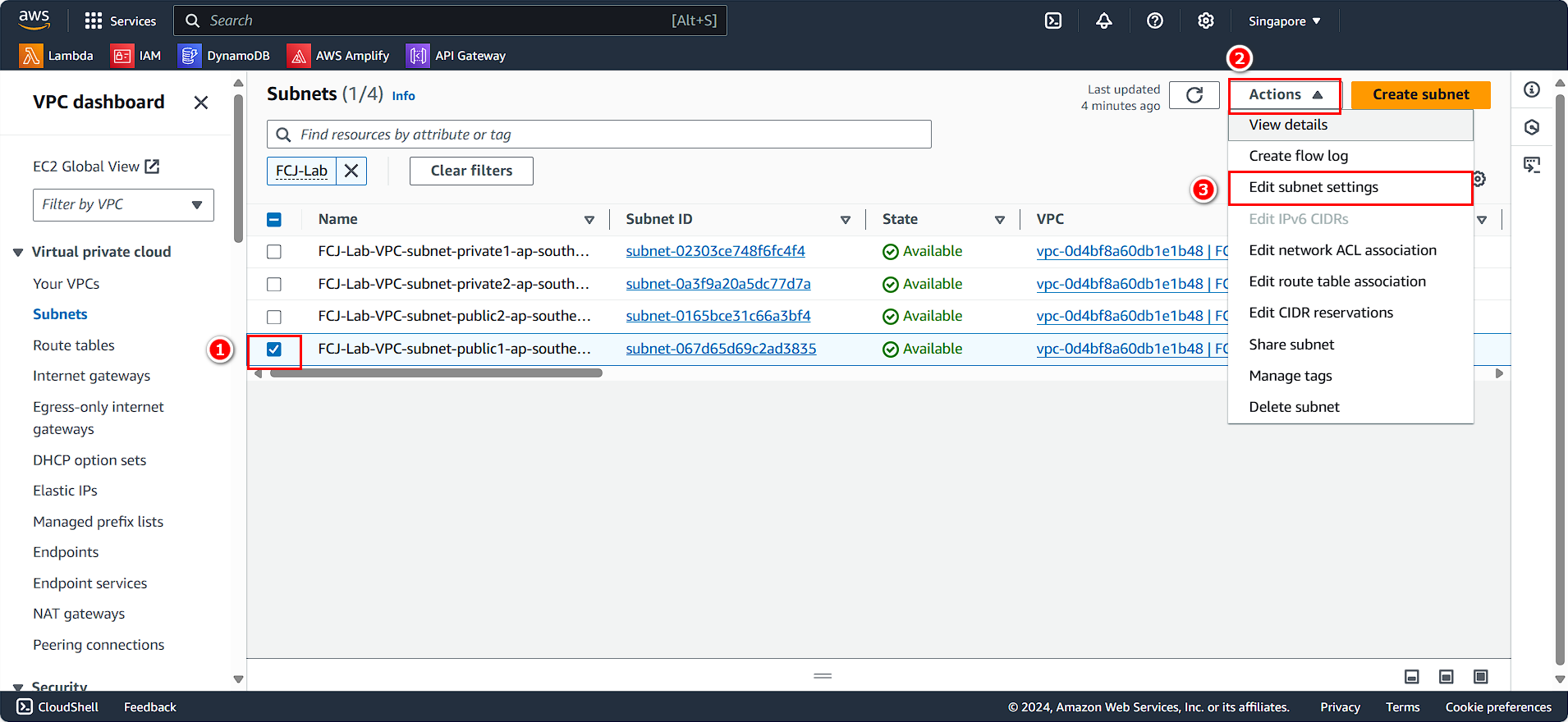The height and width of the screenshot is (722, 1568).
Task: Refresh the subnets list
Action: (x=1194, y=95)
